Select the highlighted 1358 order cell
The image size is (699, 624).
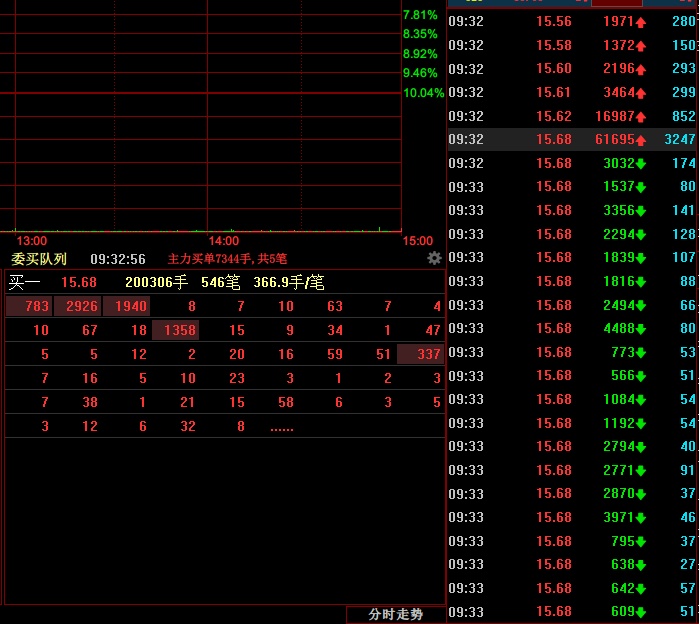click(175, 330)
